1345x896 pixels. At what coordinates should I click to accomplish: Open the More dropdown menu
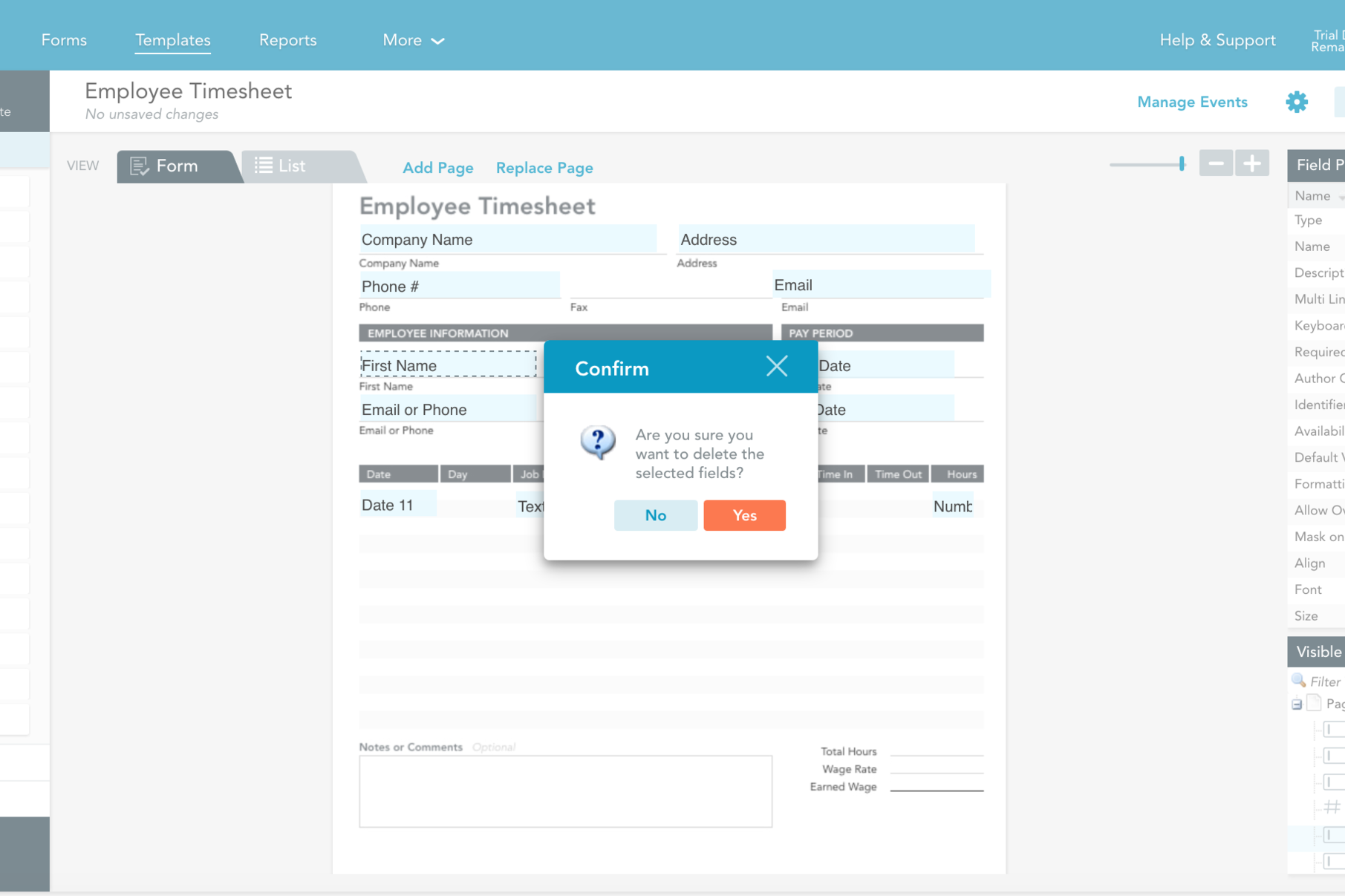point(413,40)
